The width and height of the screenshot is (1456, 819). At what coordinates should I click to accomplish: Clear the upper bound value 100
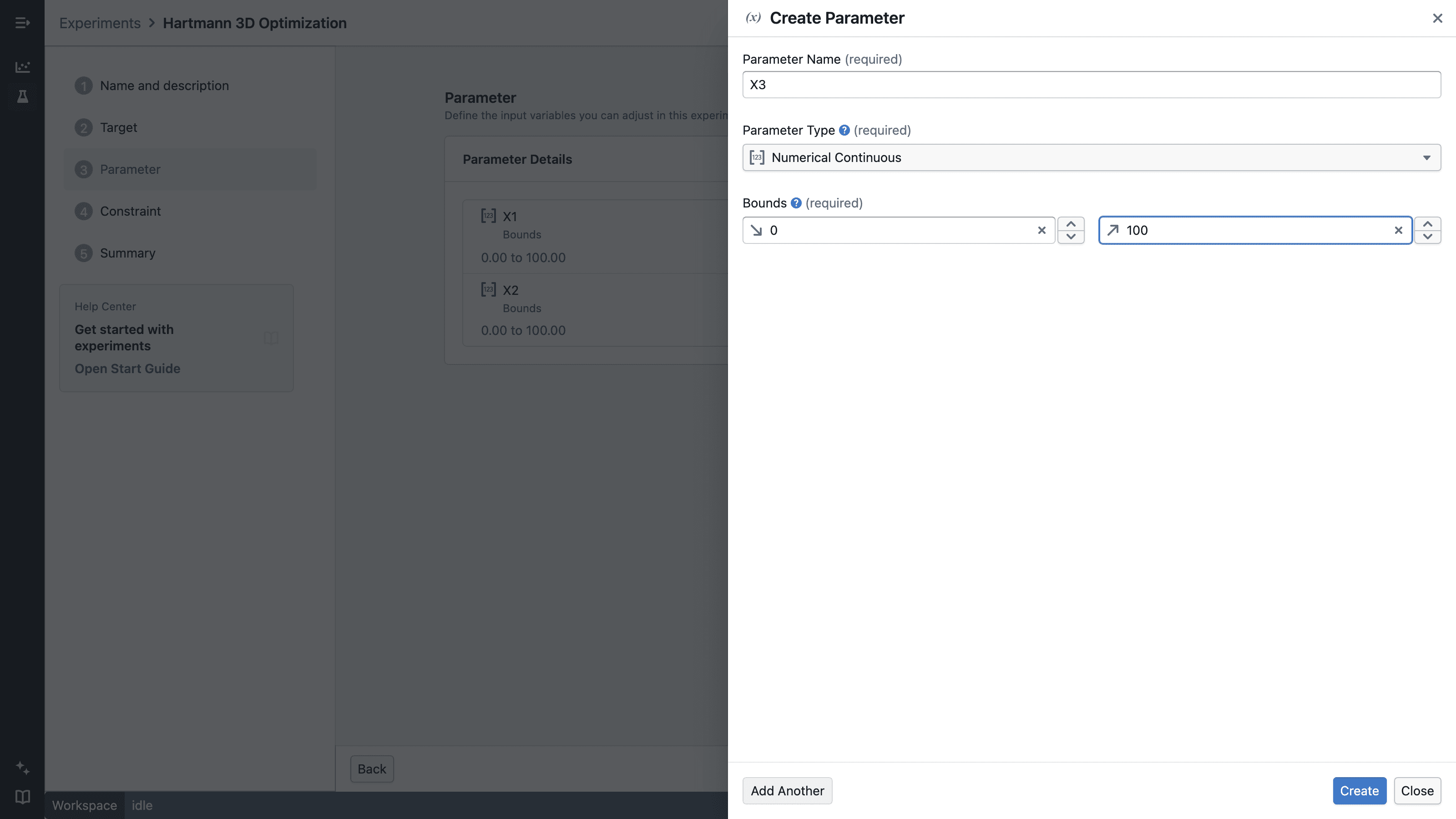(1398, 230)
